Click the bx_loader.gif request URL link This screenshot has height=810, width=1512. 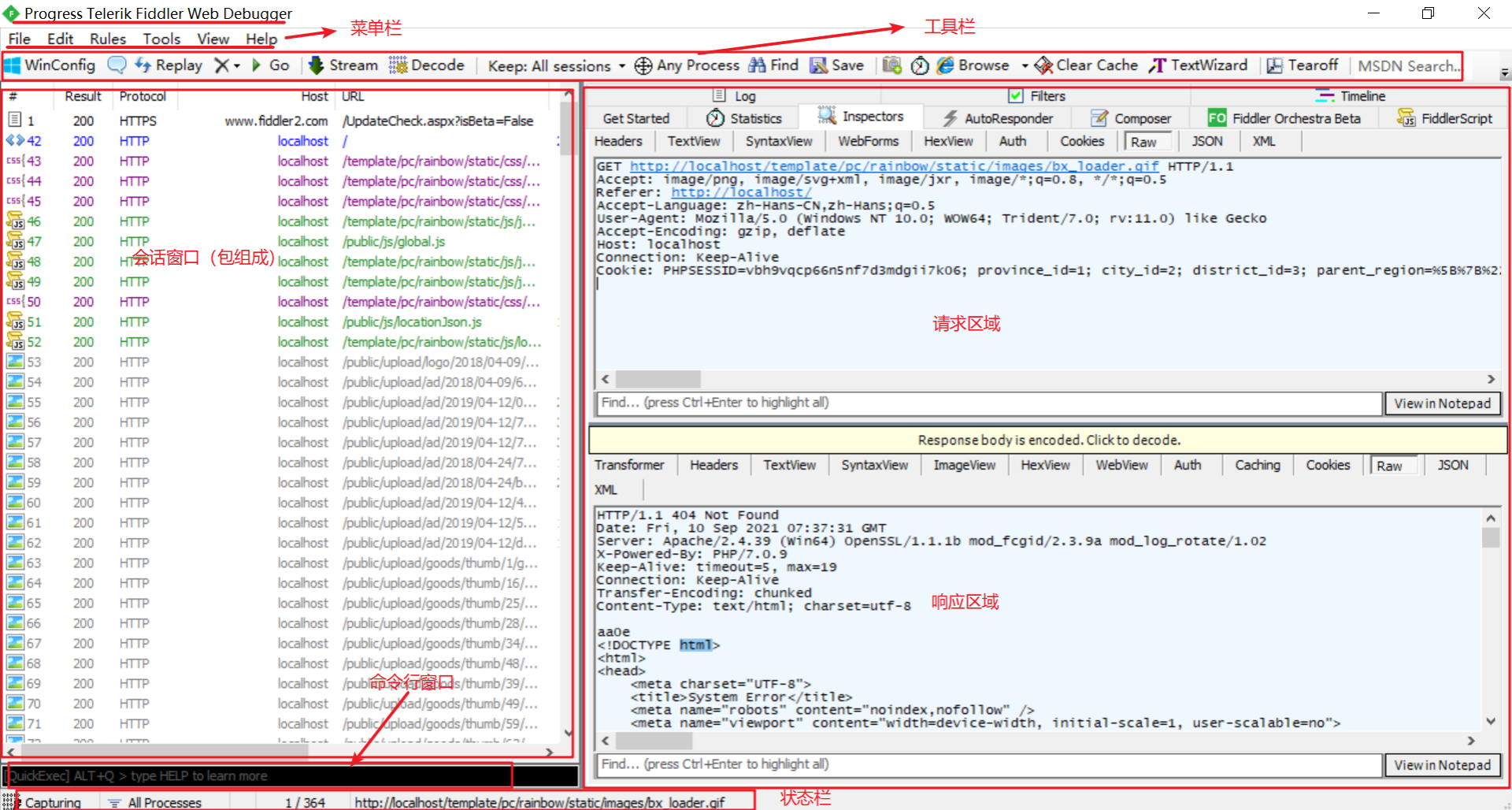coord(894,166)
